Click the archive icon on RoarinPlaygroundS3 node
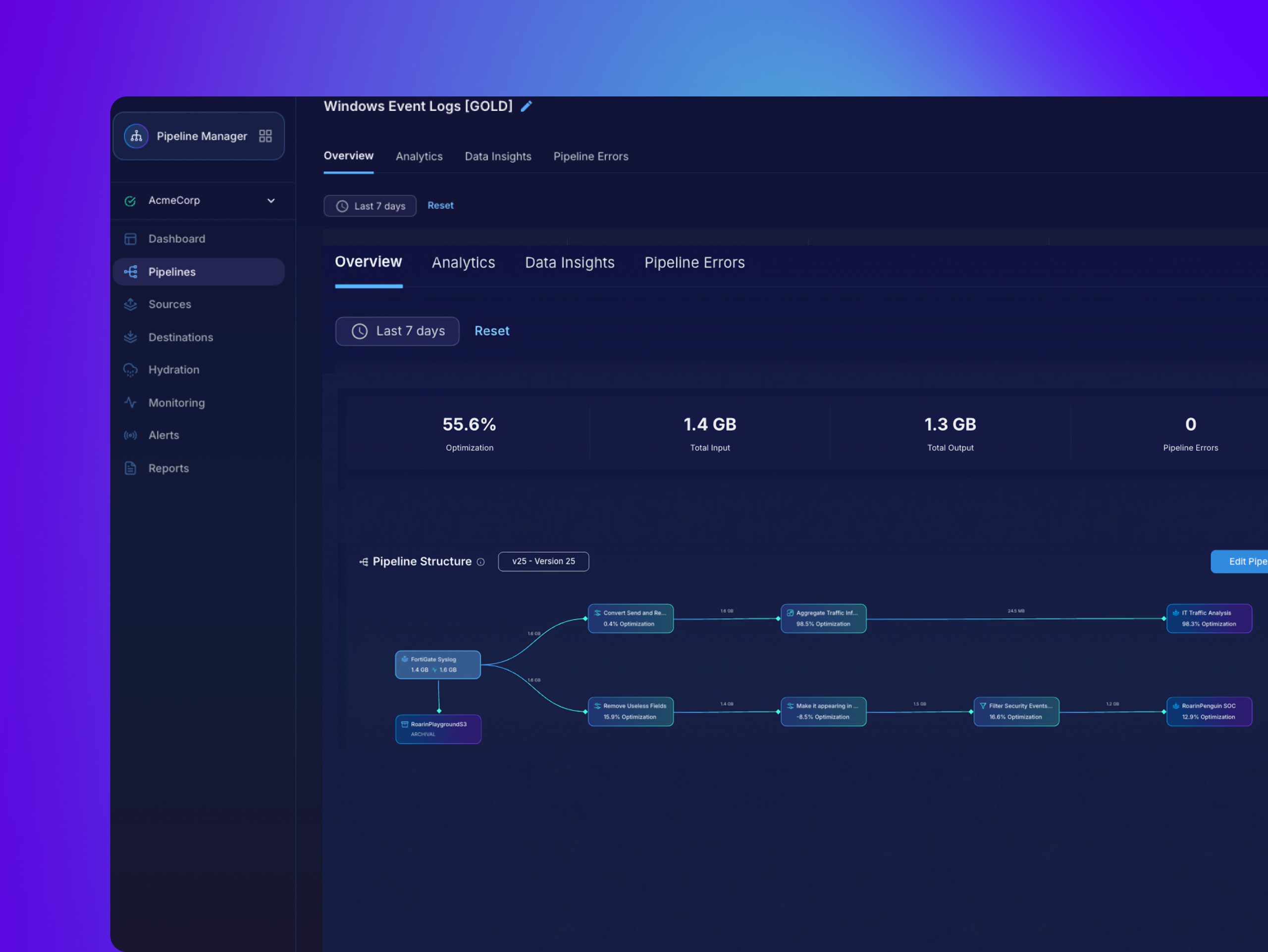 tap(405, 725)
